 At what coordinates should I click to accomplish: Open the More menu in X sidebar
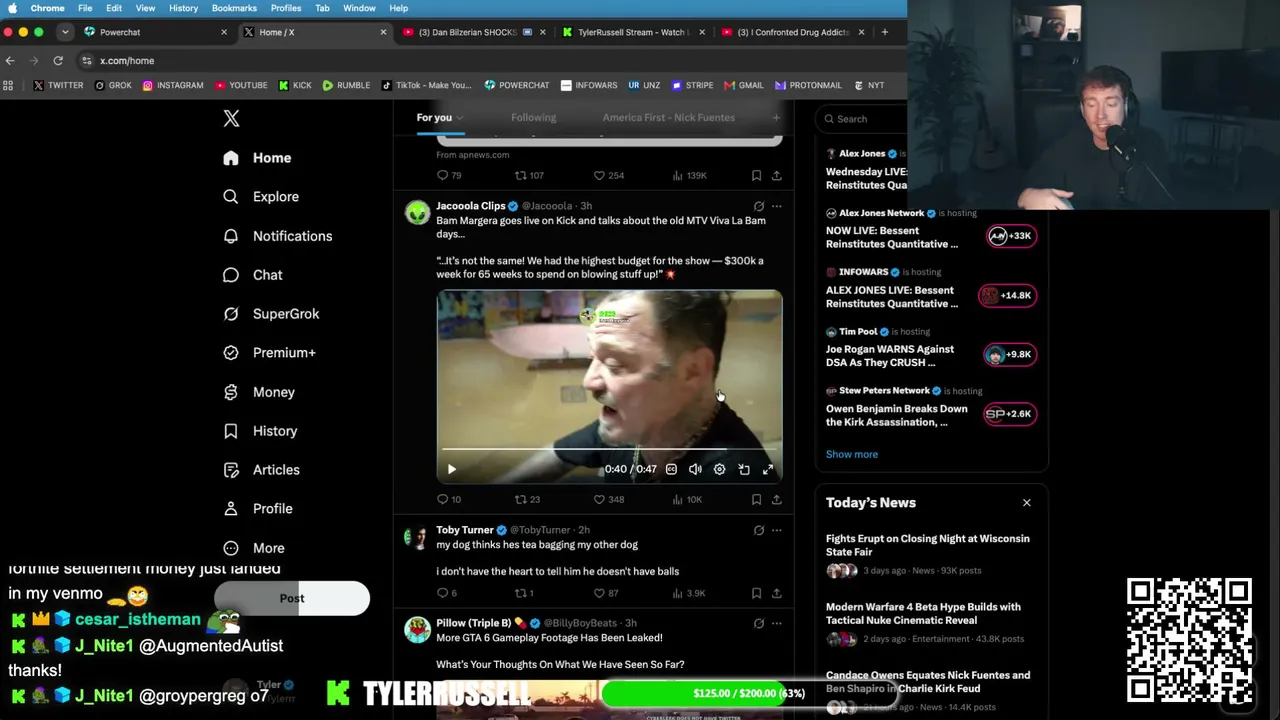point(254,548)
